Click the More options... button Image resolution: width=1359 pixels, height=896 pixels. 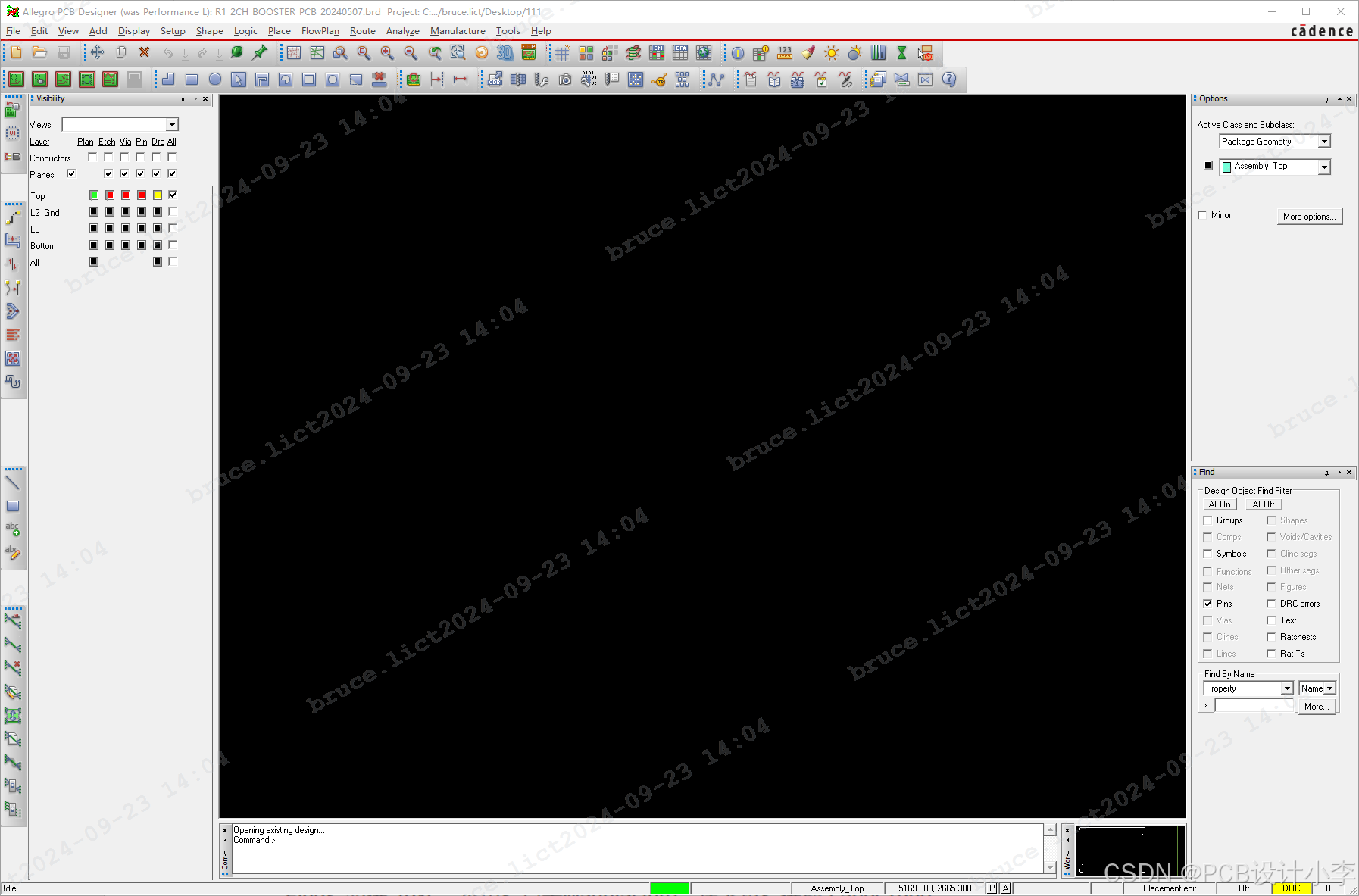pos(1309,217)
